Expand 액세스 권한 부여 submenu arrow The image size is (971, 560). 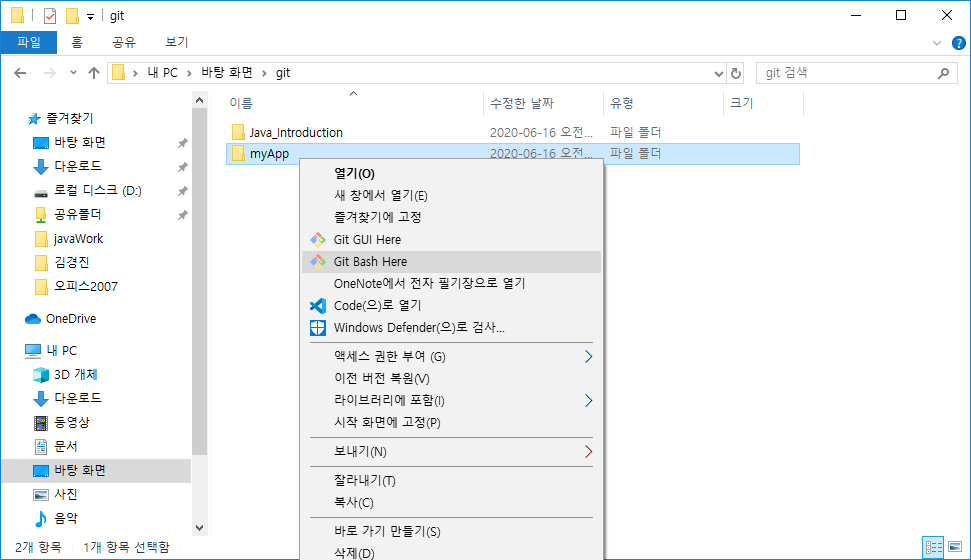click(588, 357)
